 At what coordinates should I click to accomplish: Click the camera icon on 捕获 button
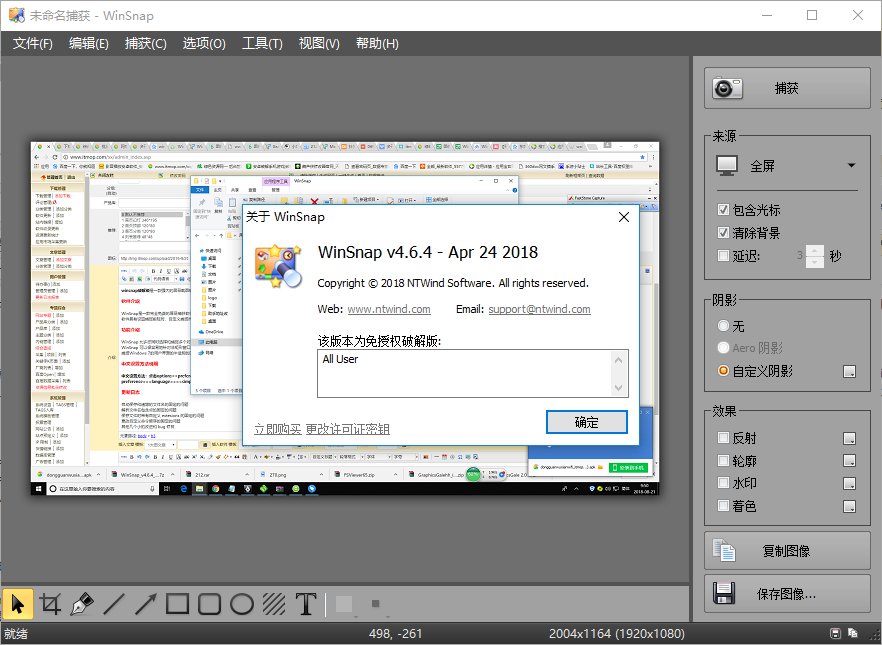pyautogui.click(x=727, y=88)
